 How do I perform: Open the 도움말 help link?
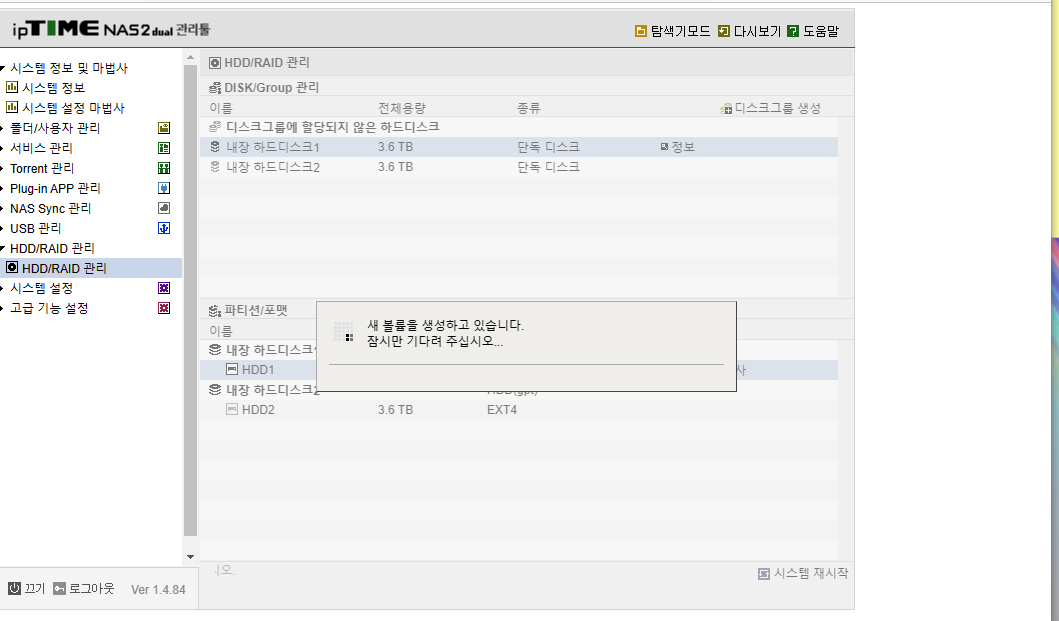tap(813, 31)
